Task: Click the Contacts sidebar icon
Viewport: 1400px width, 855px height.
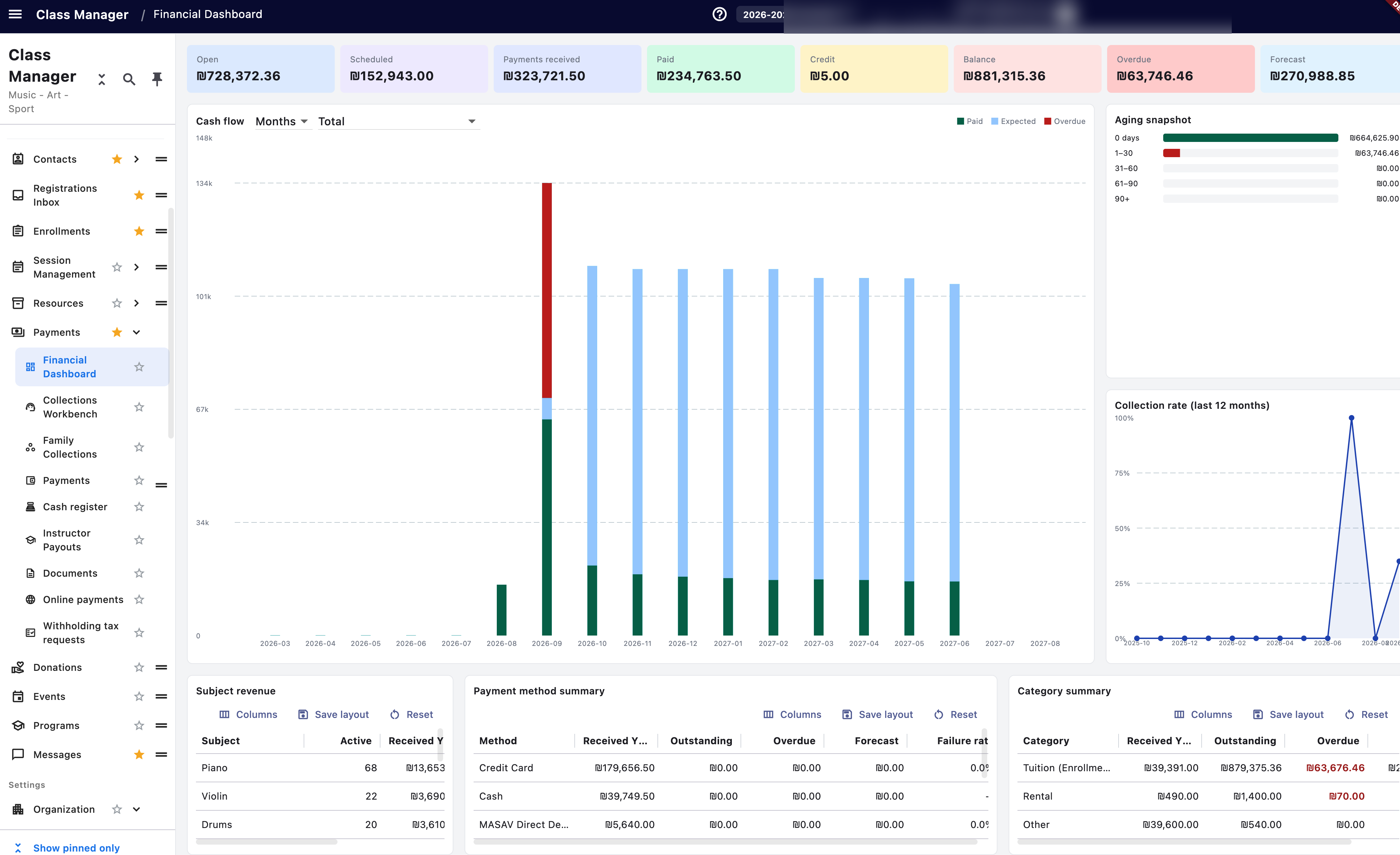Action: click(18, 159)
